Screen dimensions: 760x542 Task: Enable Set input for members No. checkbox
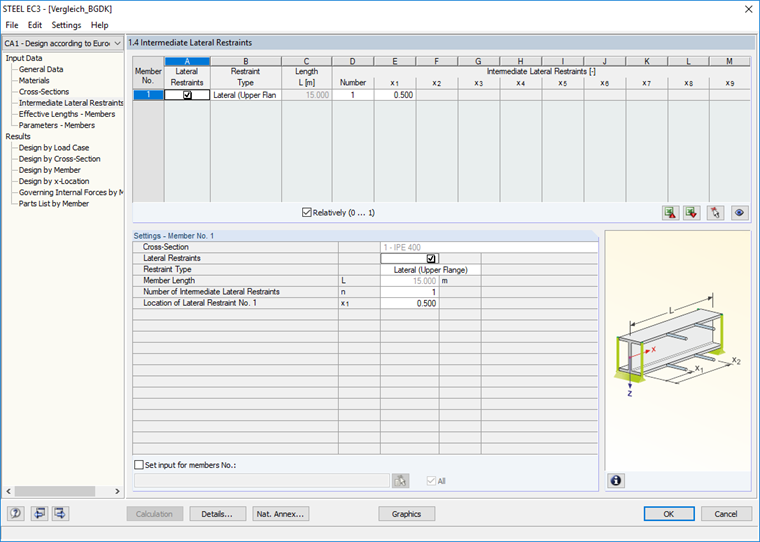pyautogui.click(x=139, y=465)
